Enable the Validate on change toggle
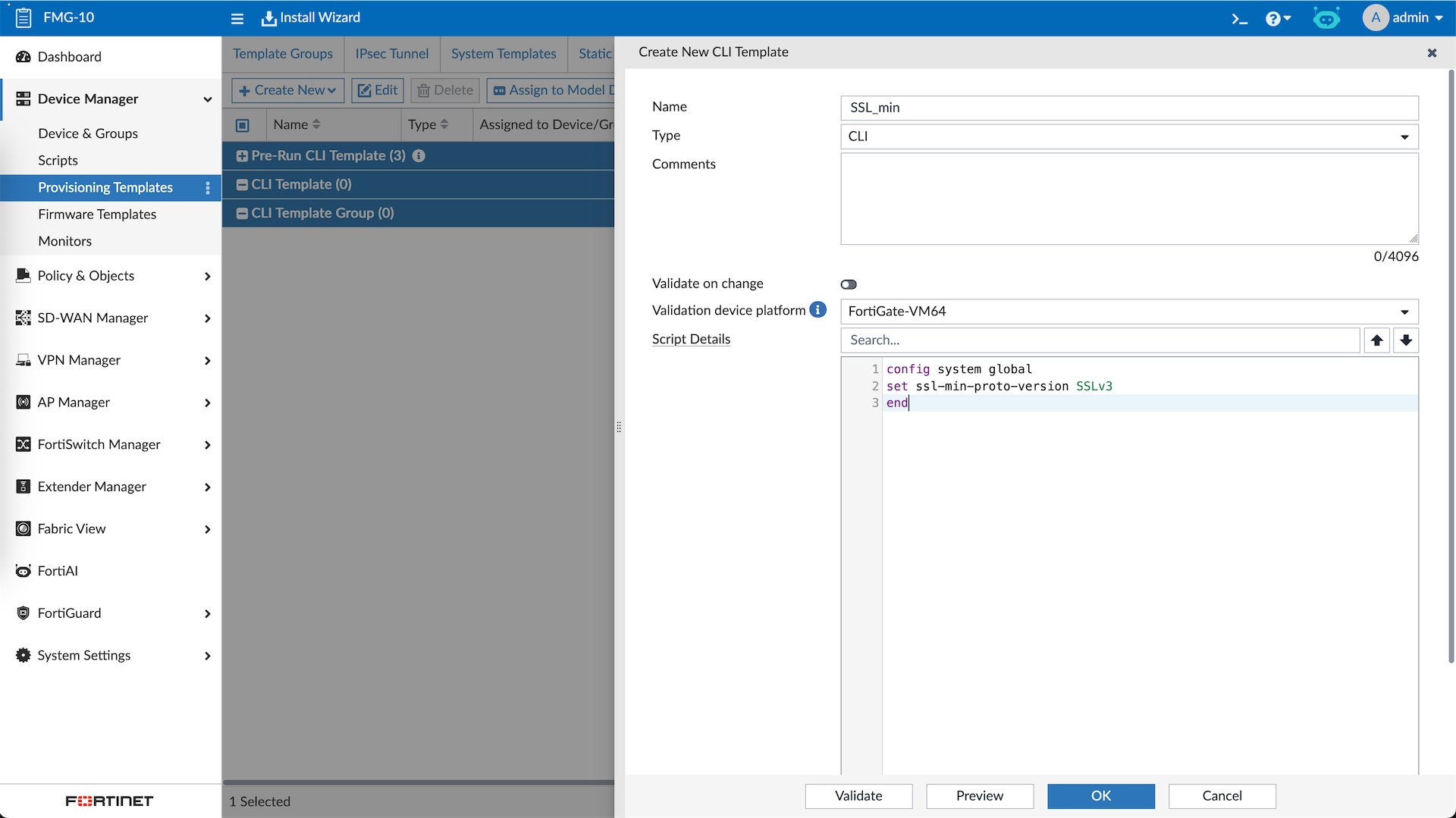 [x=849, y=284]
